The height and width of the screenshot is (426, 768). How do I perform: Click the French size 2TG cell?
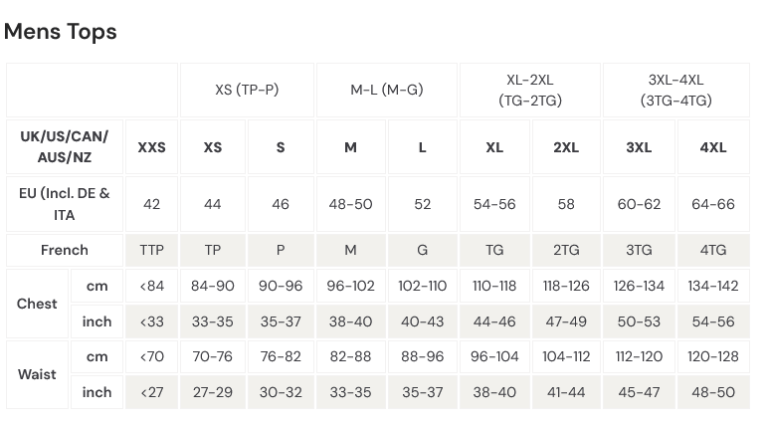point(566,250)
